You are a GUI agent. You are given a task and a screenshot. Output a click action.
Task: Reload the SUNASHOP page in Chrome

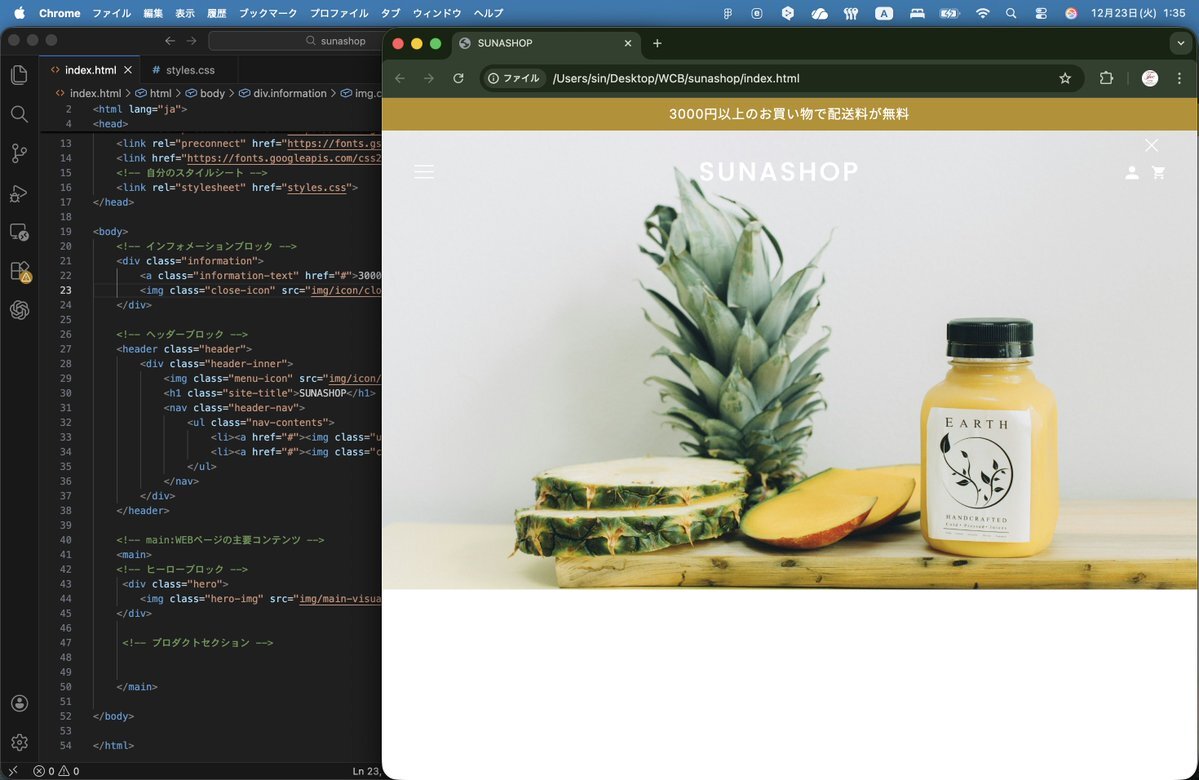[458, 78]
